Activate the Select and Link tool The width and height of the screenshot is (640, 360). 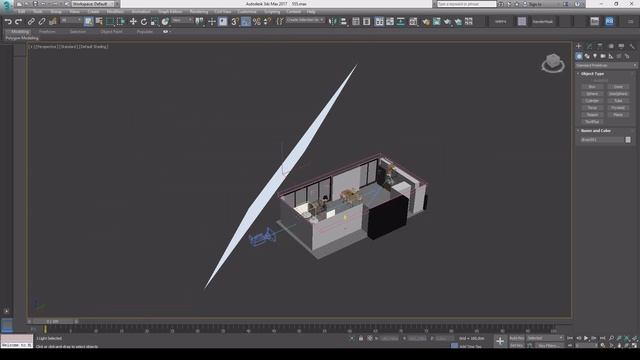pos(31,22)
